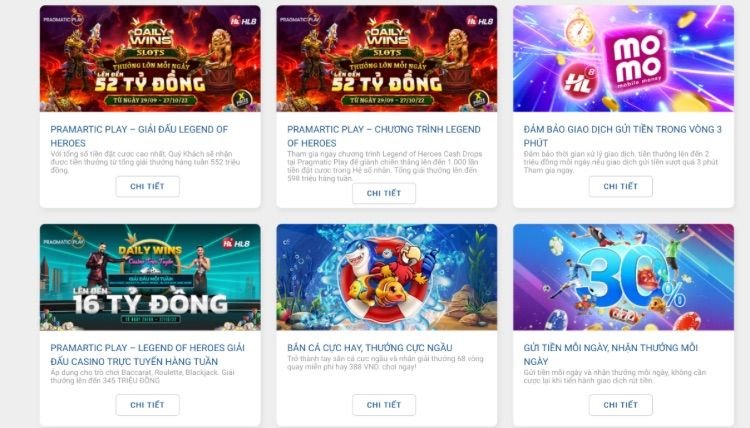Click the title Pramartic Play – Giải đấu Legend of Heroes
The image size is (750, 428).
click(x=139, y=136)
